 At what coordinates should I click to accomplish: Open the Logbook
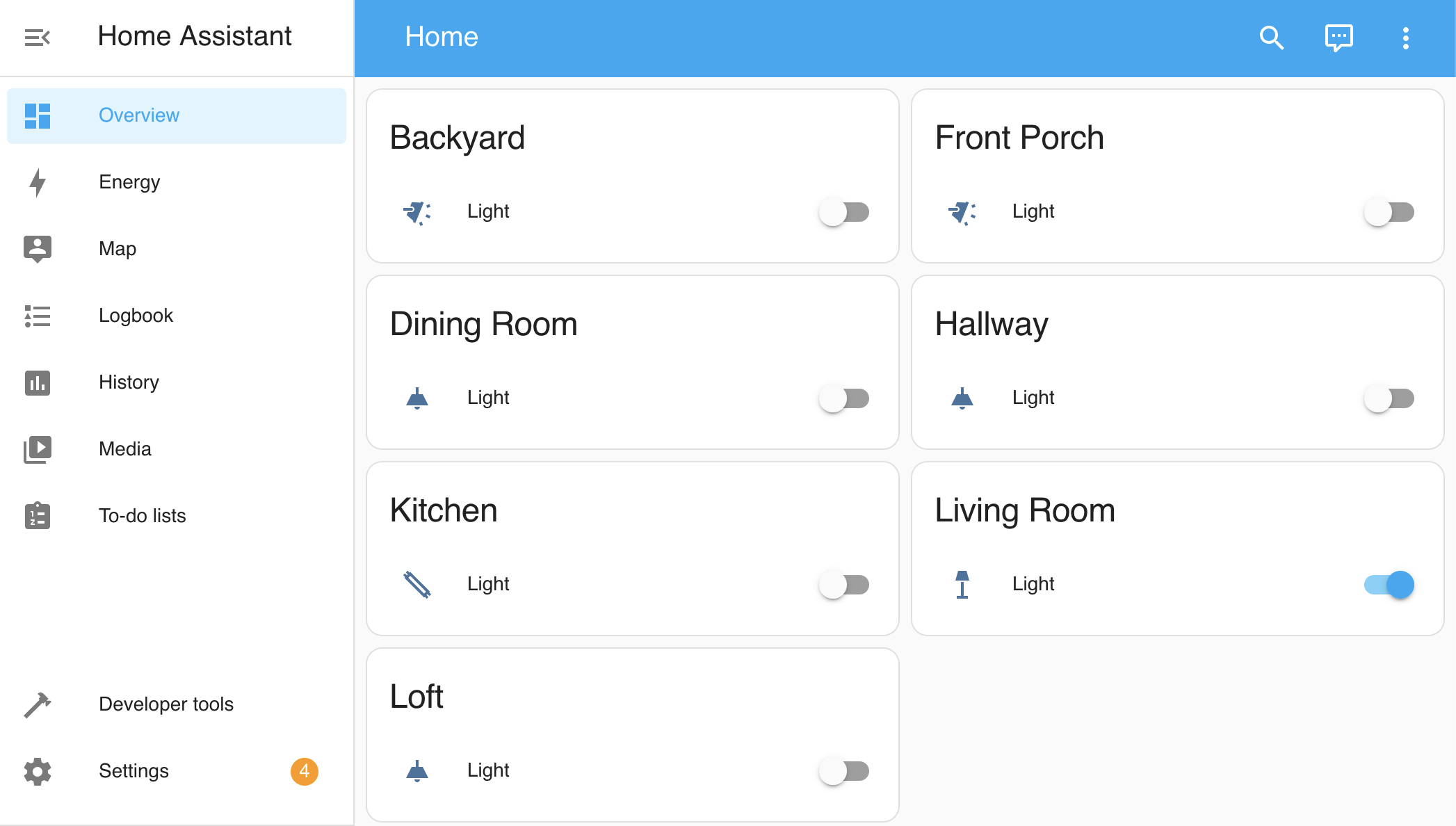[x=136, y=315]
